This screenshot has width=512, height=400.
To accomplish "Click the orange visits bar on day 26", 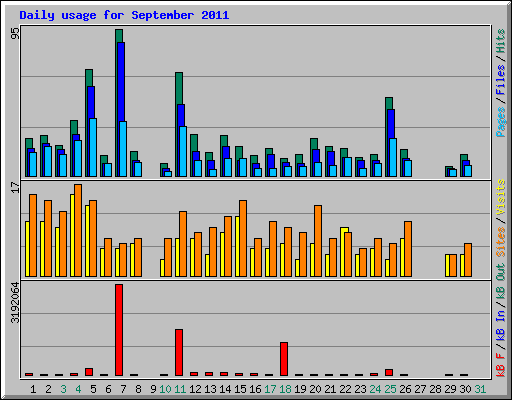I will [408, 249].
